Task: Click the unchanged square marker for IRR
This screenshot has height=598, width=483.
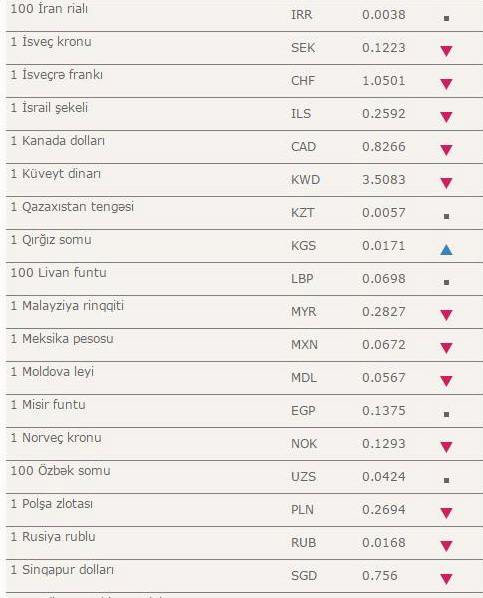Action: point(446,18)
